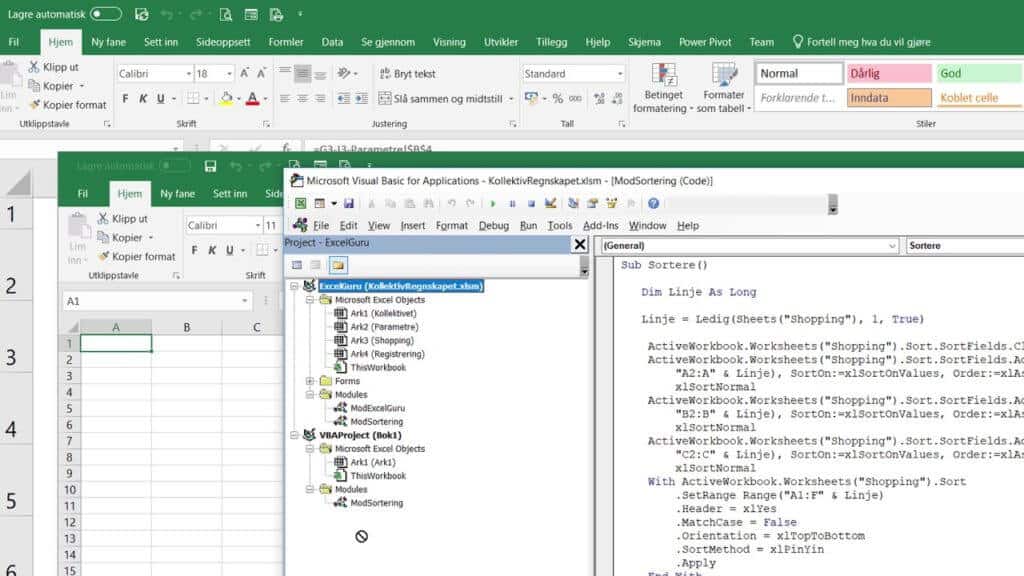Increase font size icon in main ribbon
The image size is (1024, 576).
[x=244, y=73]
